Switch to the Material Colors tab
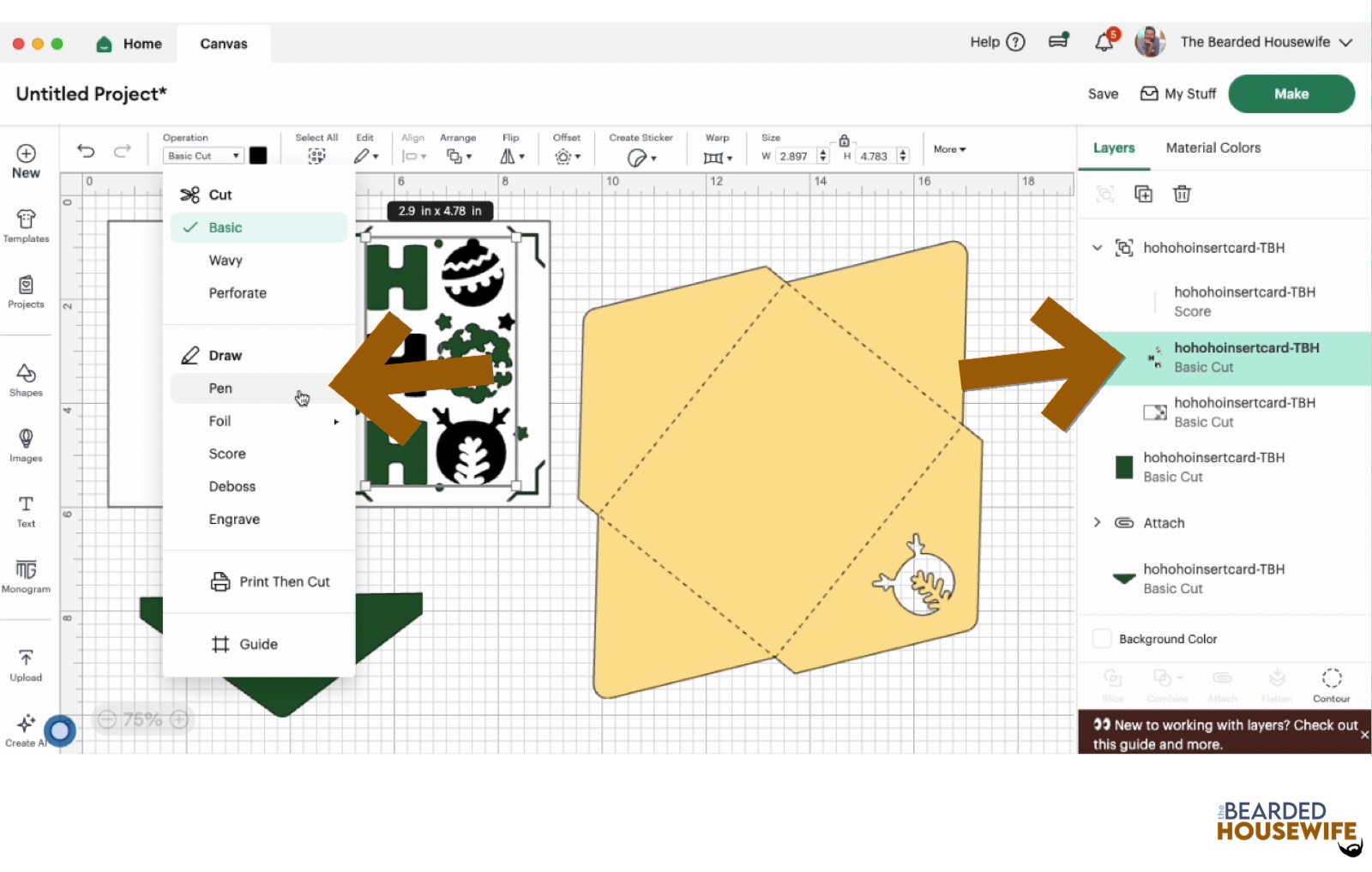1372x872 pixels. click(x=1213, y=147)
